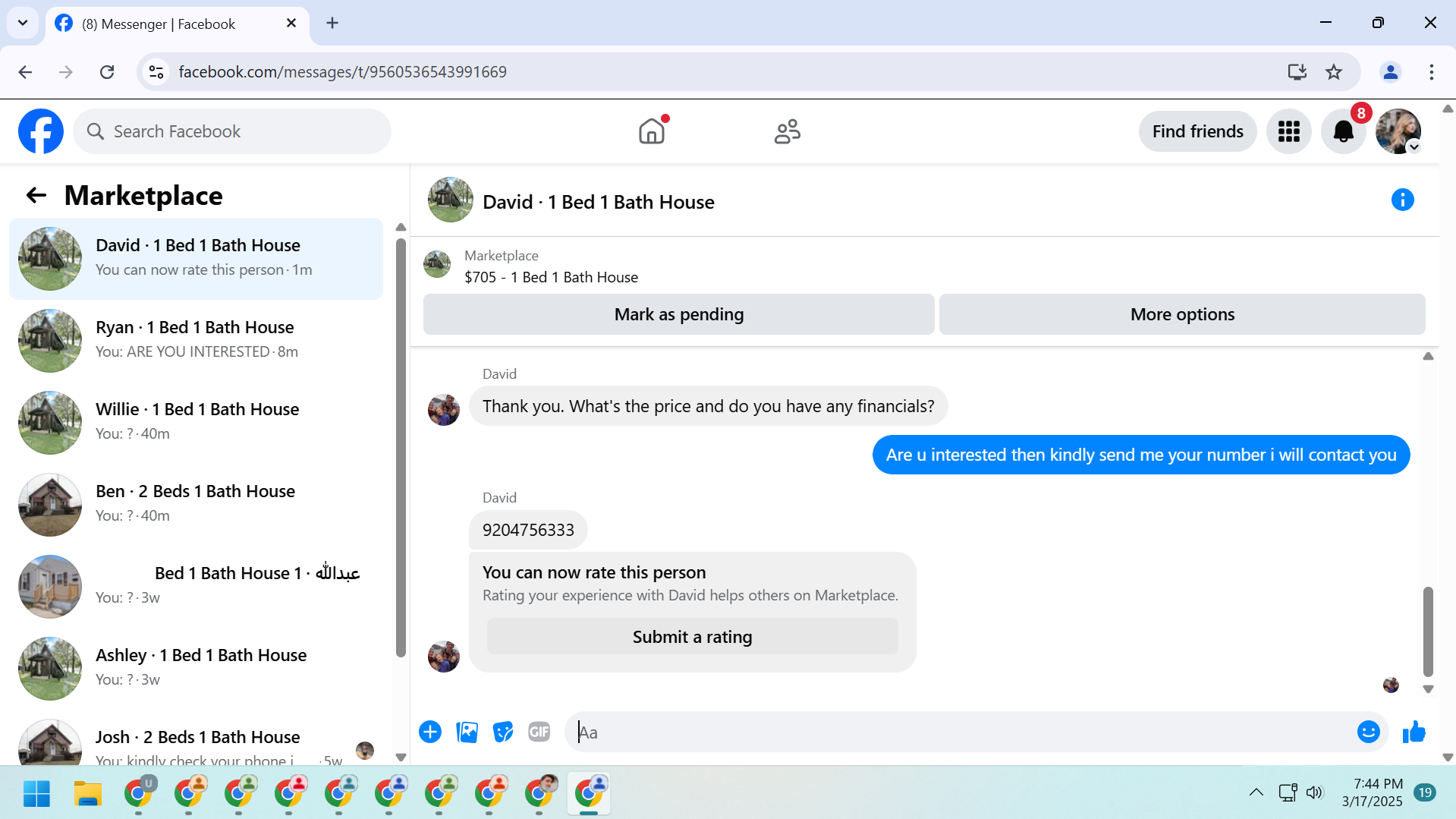Click the chat messages scrollbar thumb
1456x819 pixels.
[x=1428, y=632]
